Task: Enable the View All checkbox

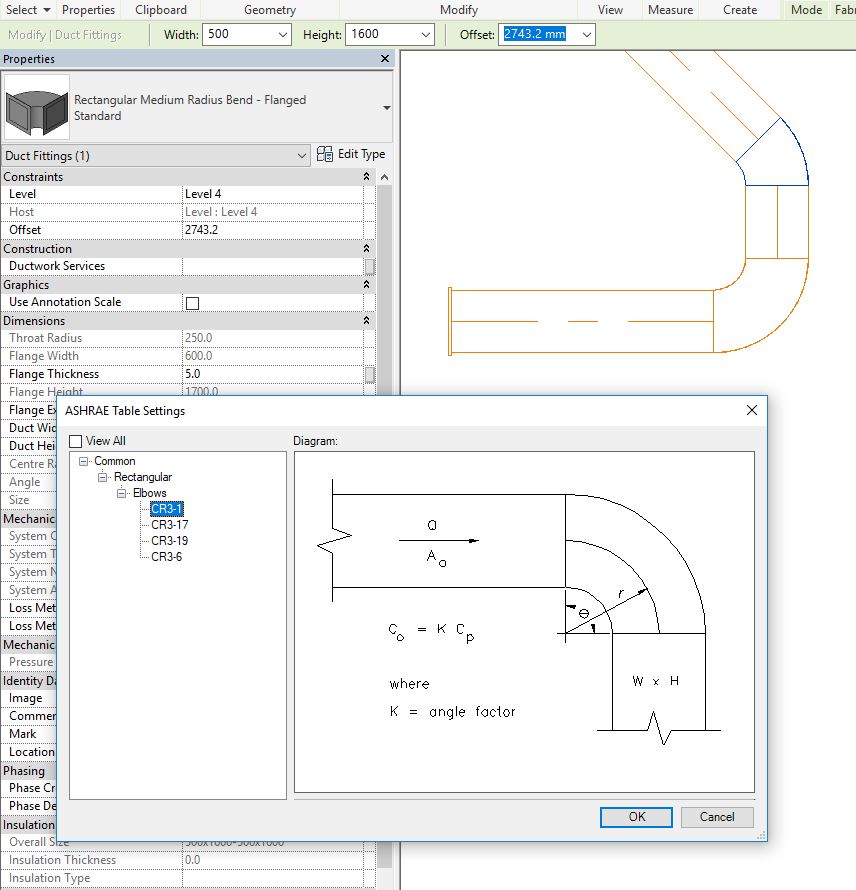Action: tap(75, 441)
